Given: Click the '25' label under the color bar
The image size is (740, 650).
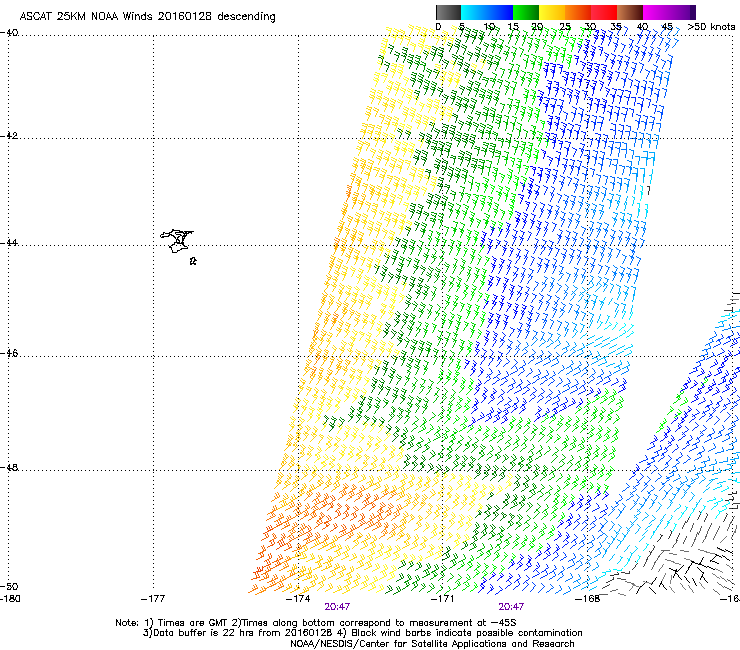Looking at the screenshot, I should point(564,27).
